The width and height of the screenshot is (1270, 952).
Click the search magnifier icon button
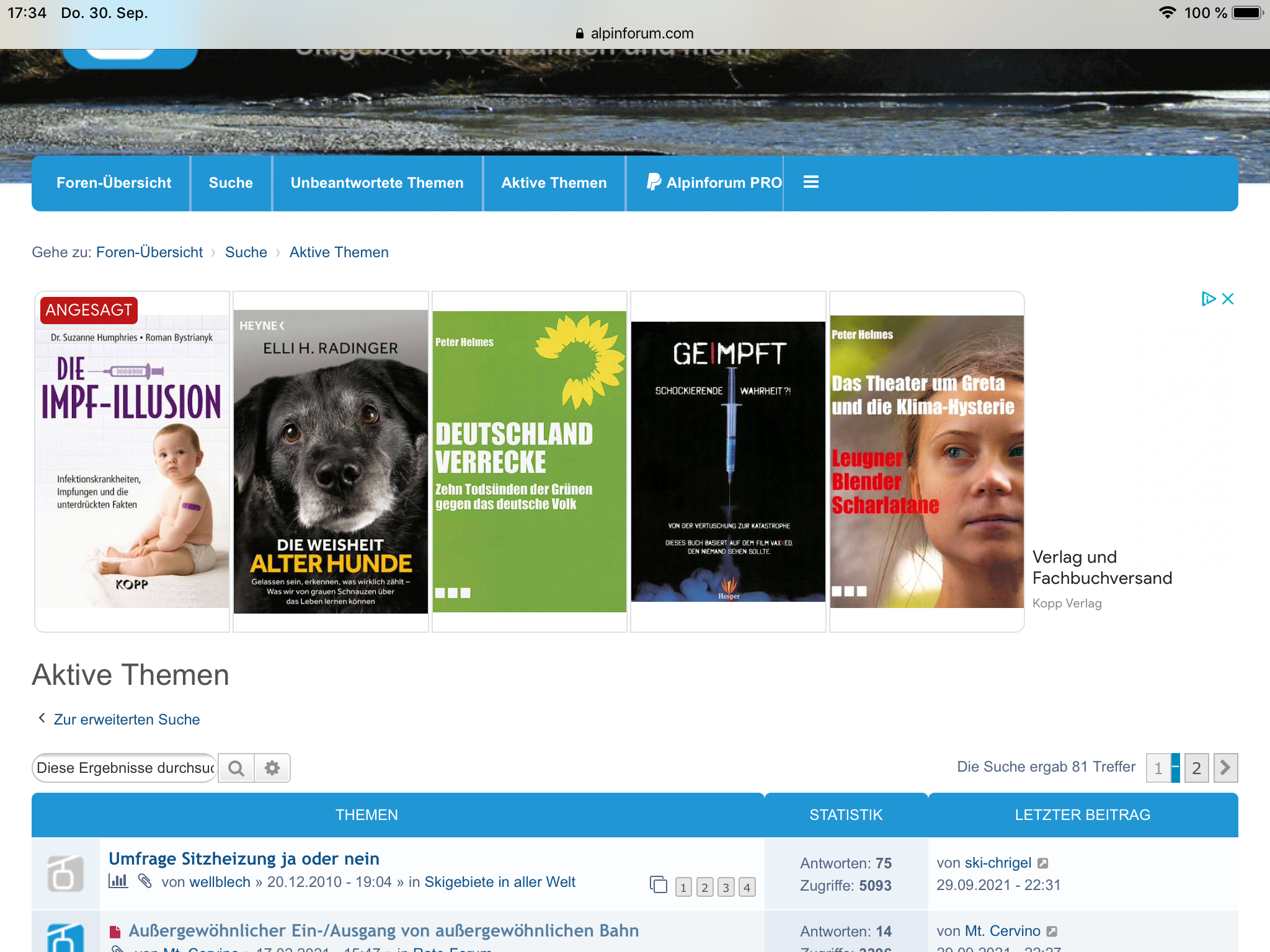pos(236,769)
